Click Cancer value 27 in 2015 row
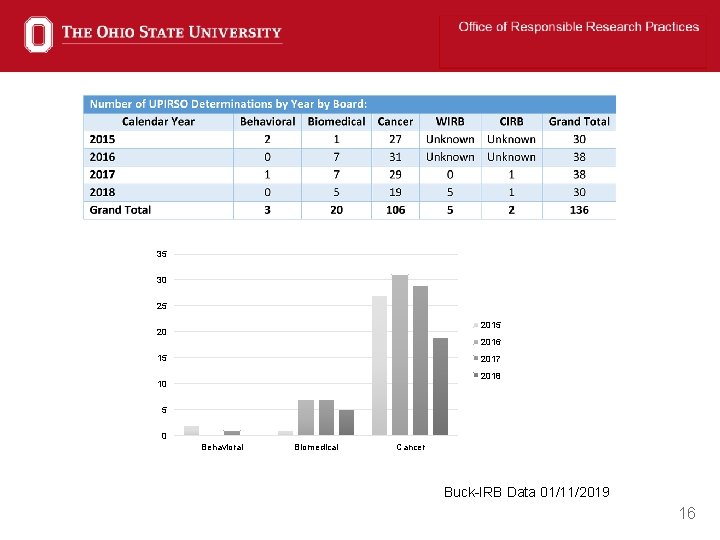This screenshot has width=720, height=540. [x=395, y=139]
